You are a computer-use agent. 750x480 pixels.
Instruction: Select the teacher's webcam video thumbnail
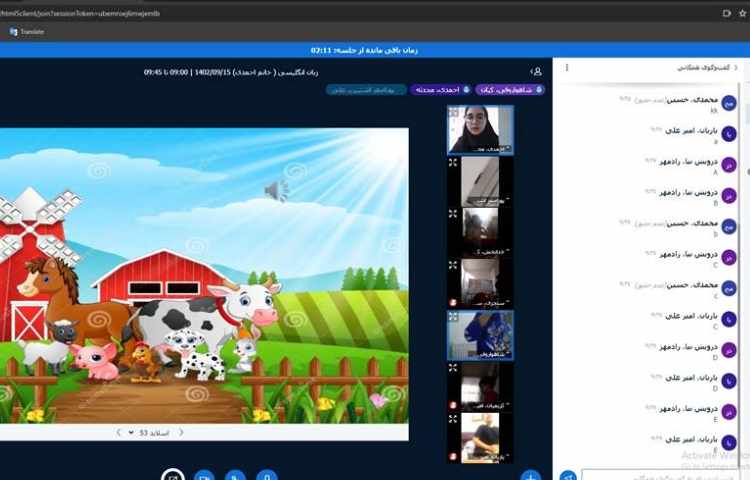coord(480,130)
